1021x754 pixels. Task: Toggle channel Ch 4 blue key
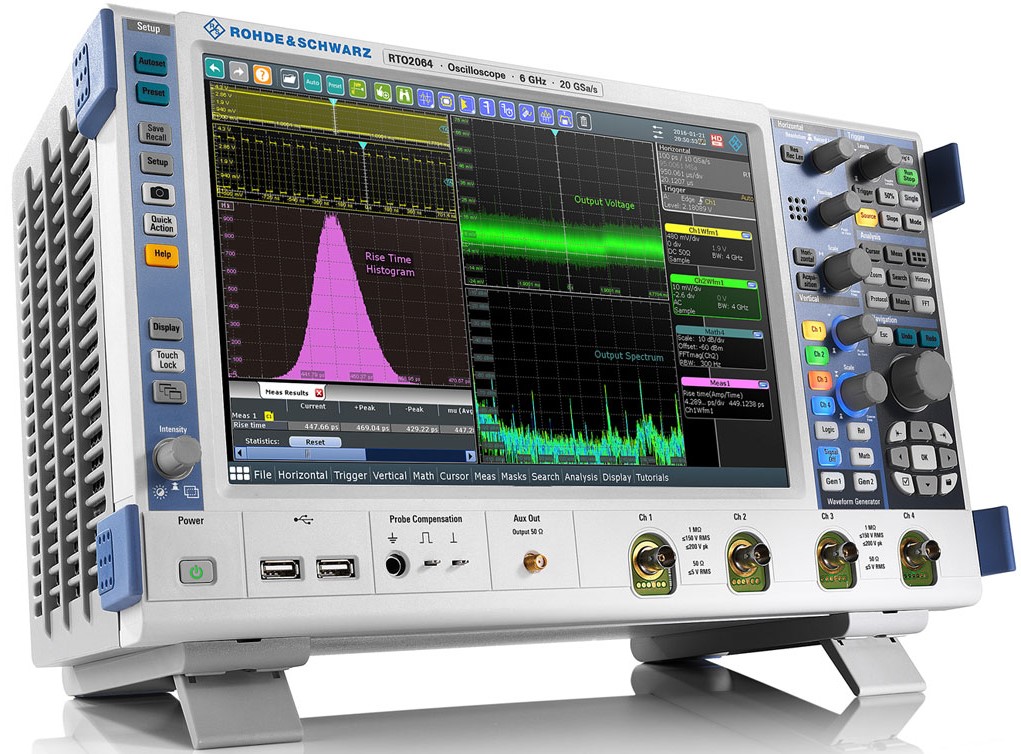[x=824, y=404]
